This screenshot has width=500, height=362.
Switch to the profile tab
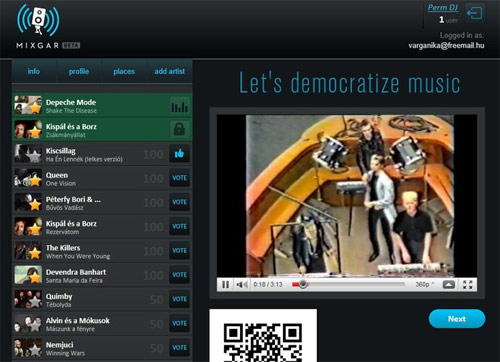pos(79,71)
